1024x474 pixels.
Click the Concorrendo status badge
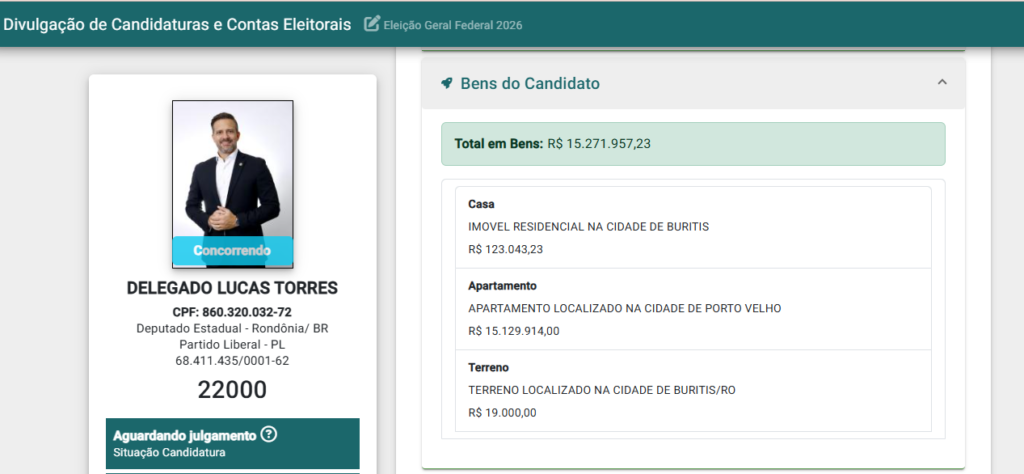coord(232,251)
